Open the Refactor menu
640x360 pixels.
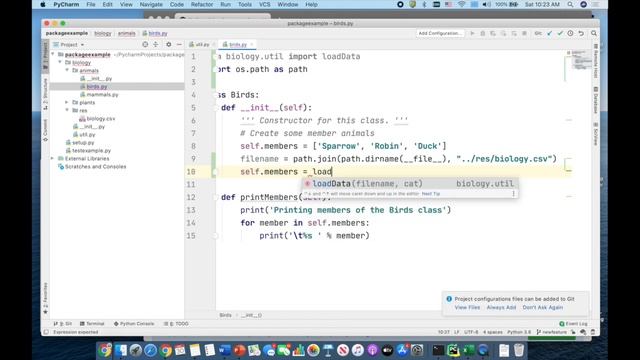tap(202, 4)
